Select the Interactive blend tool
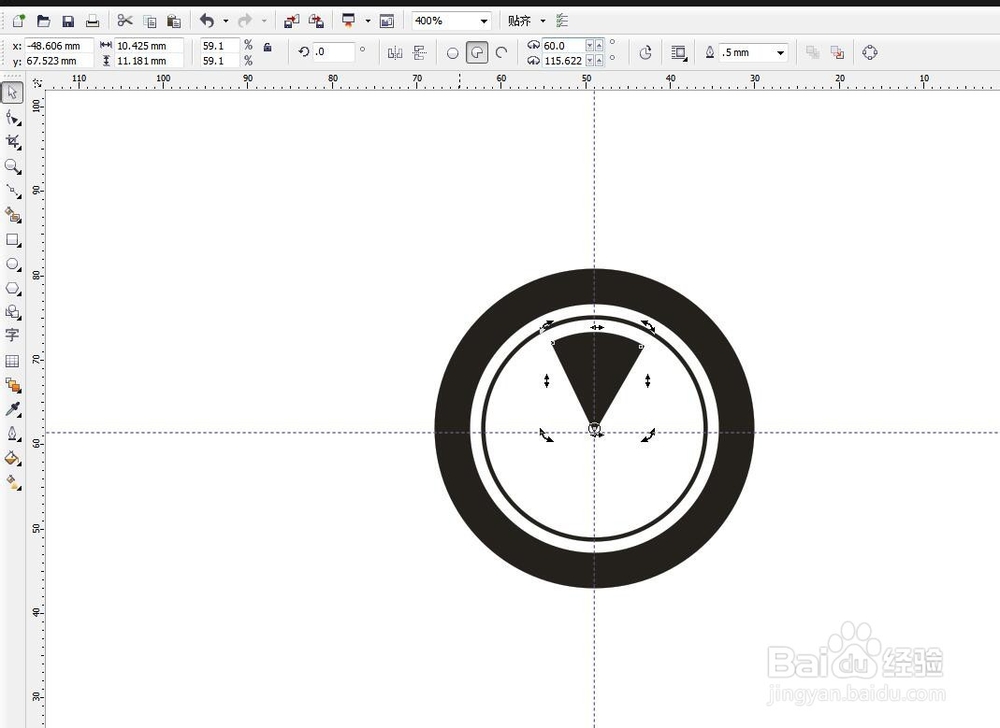1000x728 pixels. coord(12,385)
